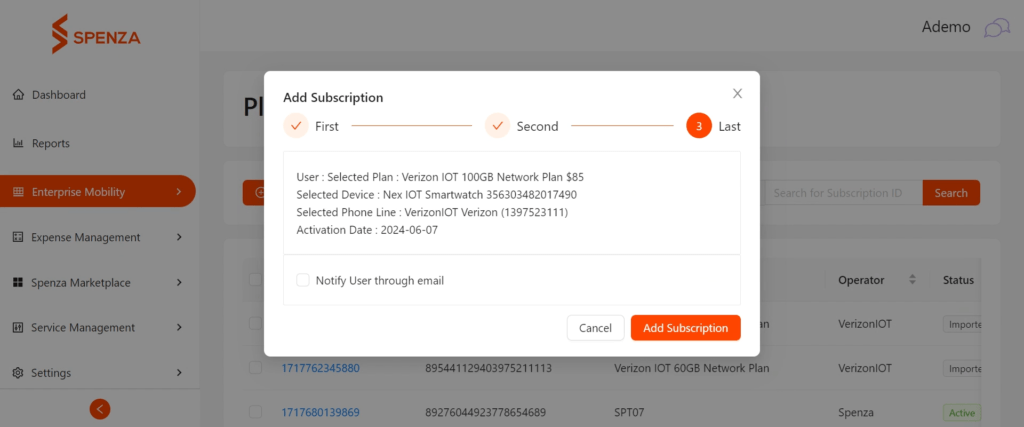This screenshot has height=427, width=1024.
Task: Open subscription link 1717680139869
Action: tap(320, 412)
